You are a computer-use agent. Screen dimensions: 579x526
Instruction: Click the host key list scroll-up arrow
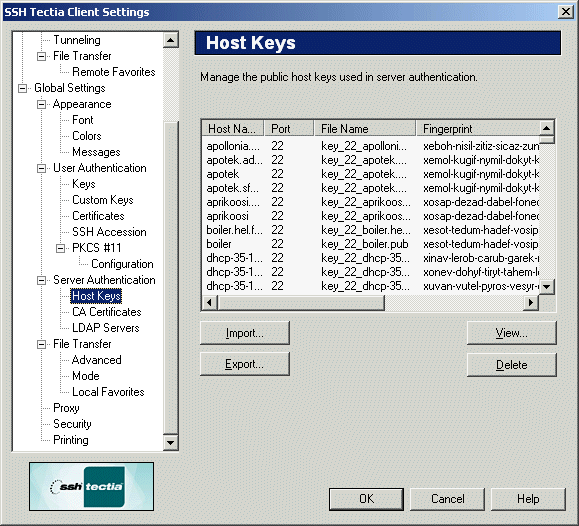tap(547, 128)
